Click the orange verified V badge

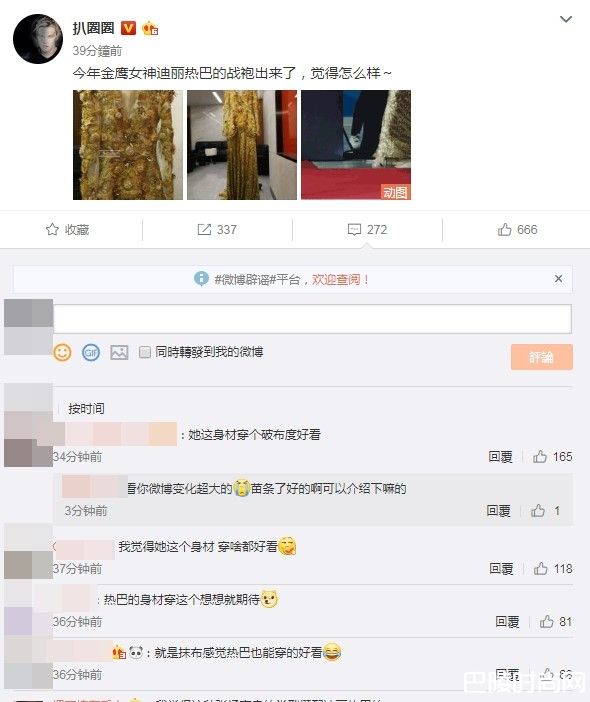point(128,28)
